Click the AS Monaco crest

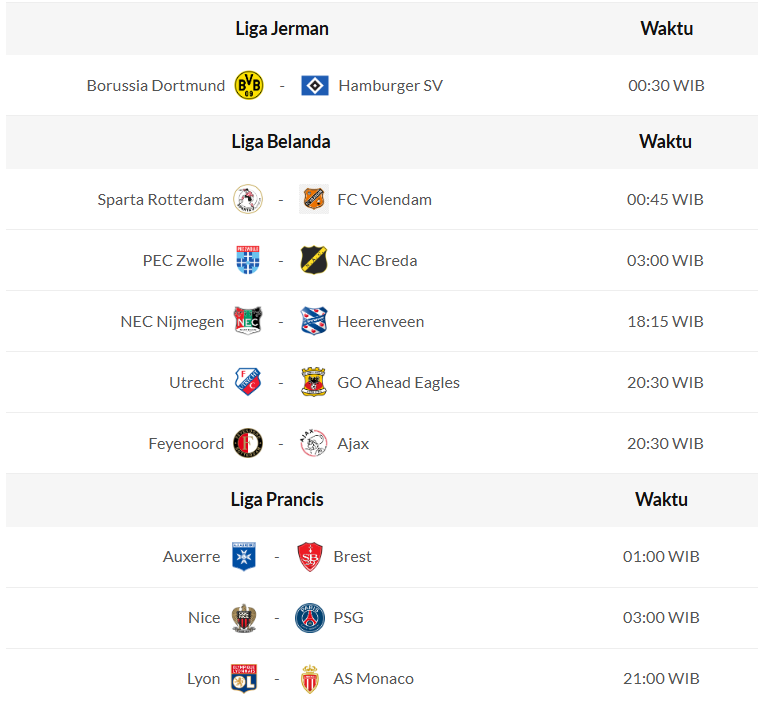point(310,678)
